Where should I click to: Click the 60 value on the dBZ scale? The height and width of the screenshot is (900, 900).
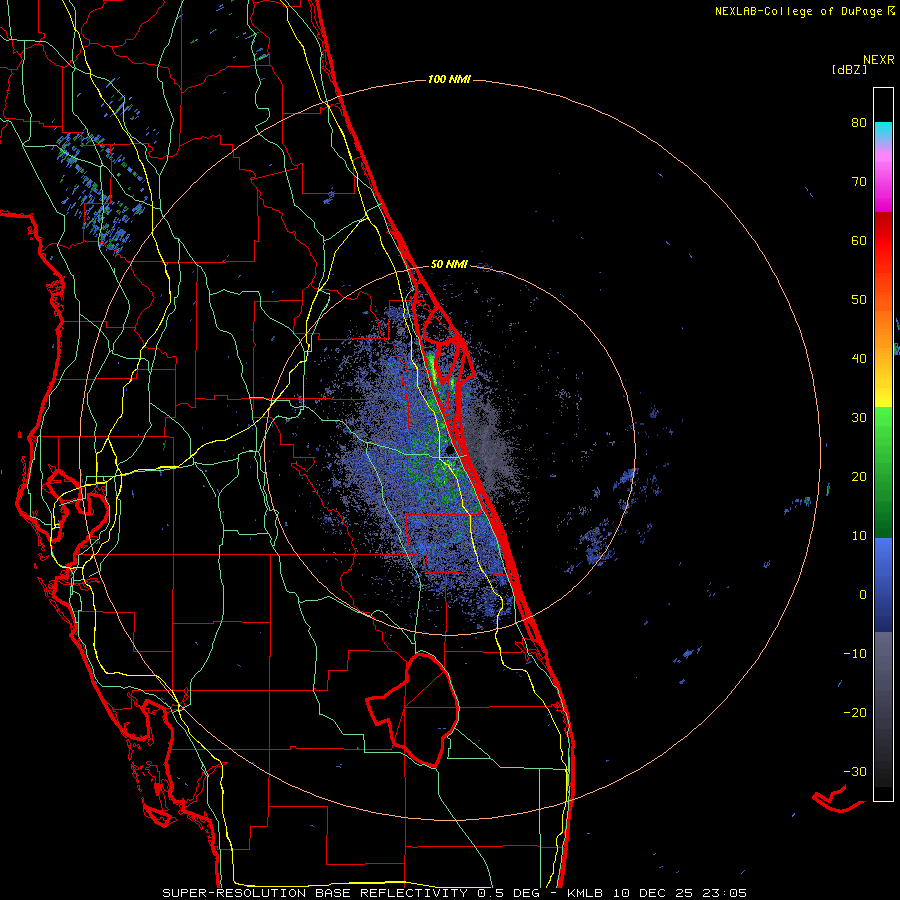(x=859, y=240)
